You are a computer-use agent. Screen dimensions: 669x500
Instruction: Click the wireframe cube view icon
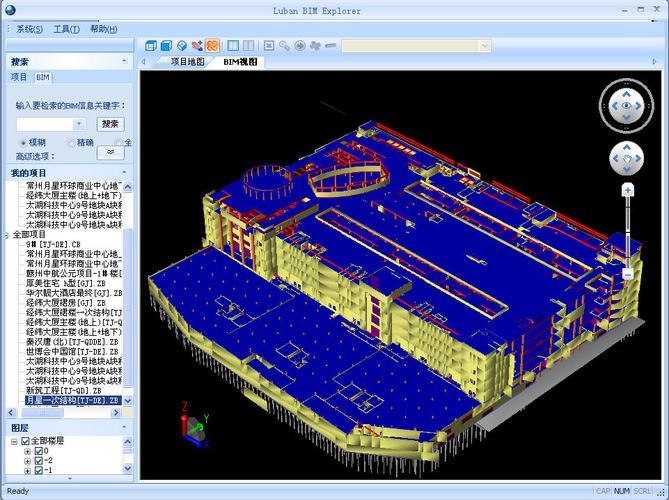151,45
